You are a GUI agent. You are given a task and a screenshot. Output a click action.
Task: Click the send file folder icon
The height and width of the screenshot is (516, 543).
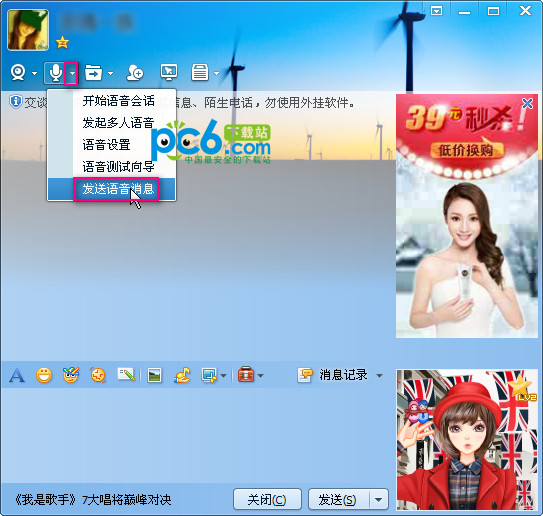(94, 73)
